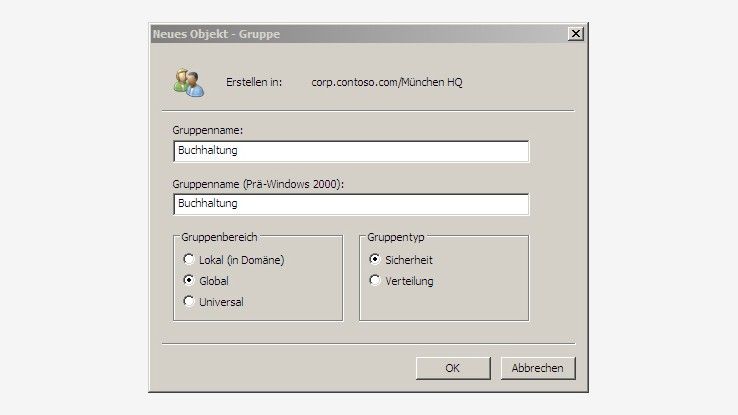This screenshot has height=415, width=738.
Task: Confirm with the OK button
Action: [x=452, y=368]
